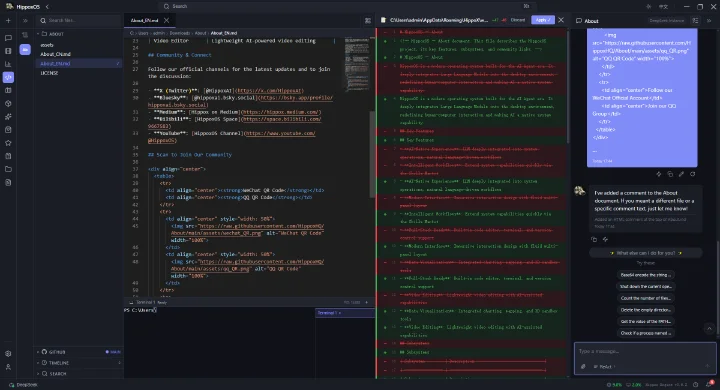Click 'Shut down the current ope...' suggestion
The image size is (720, 390).
[x=646, y=287]
